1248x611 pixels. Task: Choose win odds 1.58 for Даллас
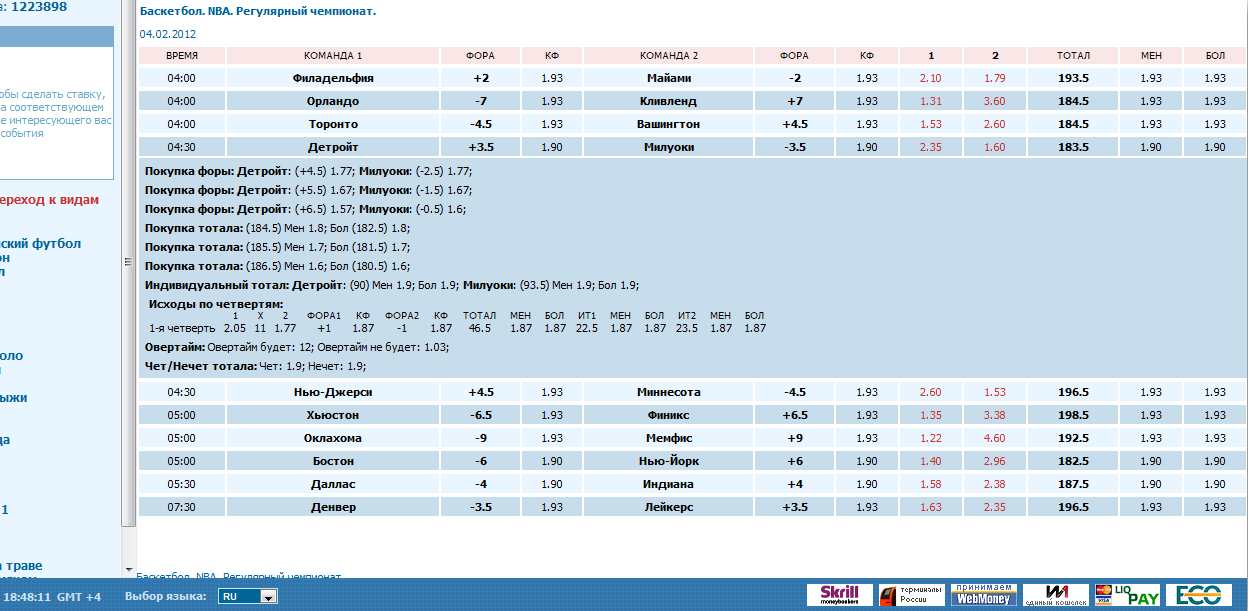(931, 484)
